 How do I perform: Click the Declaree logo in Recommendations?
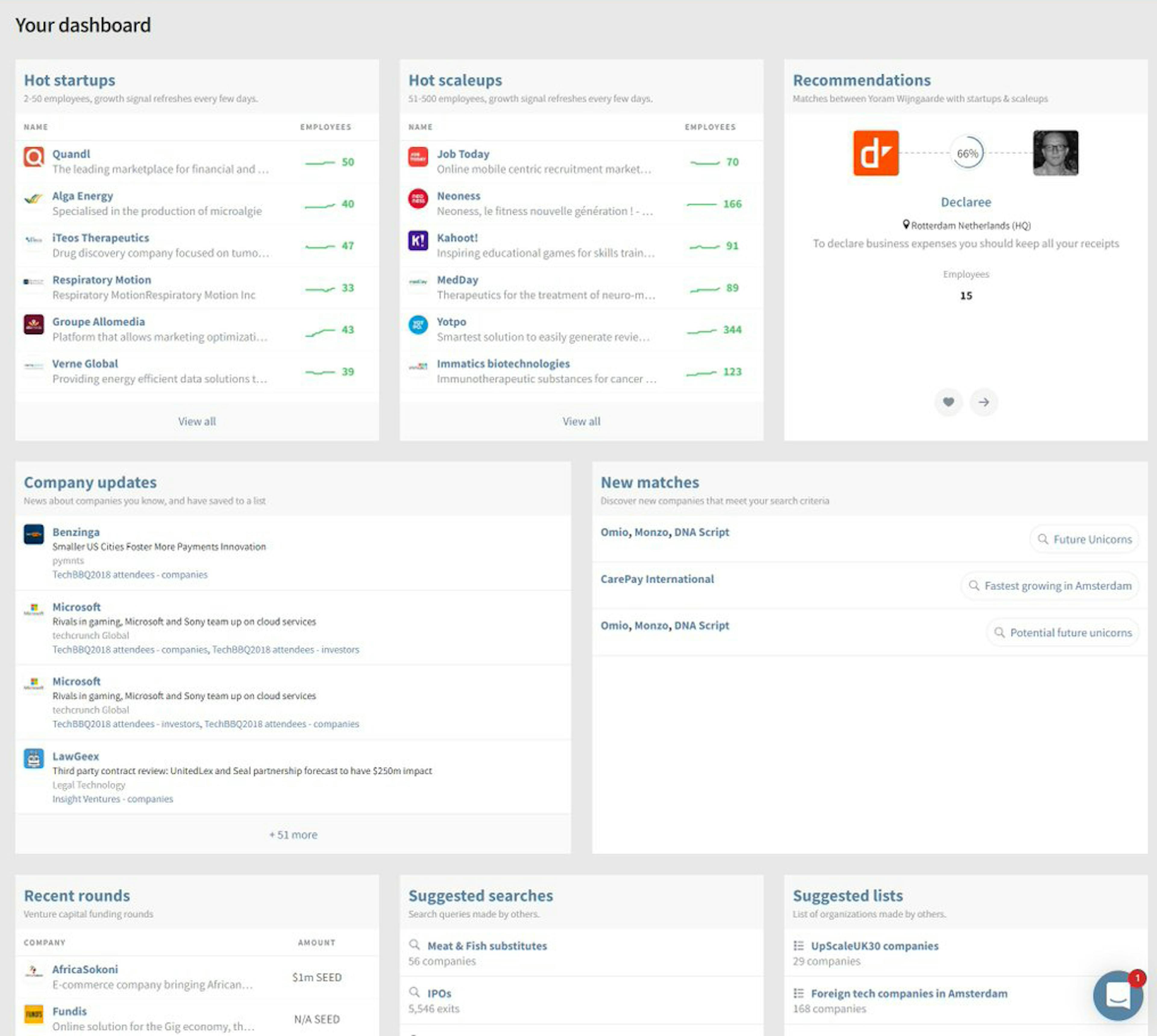click(876, 152)
